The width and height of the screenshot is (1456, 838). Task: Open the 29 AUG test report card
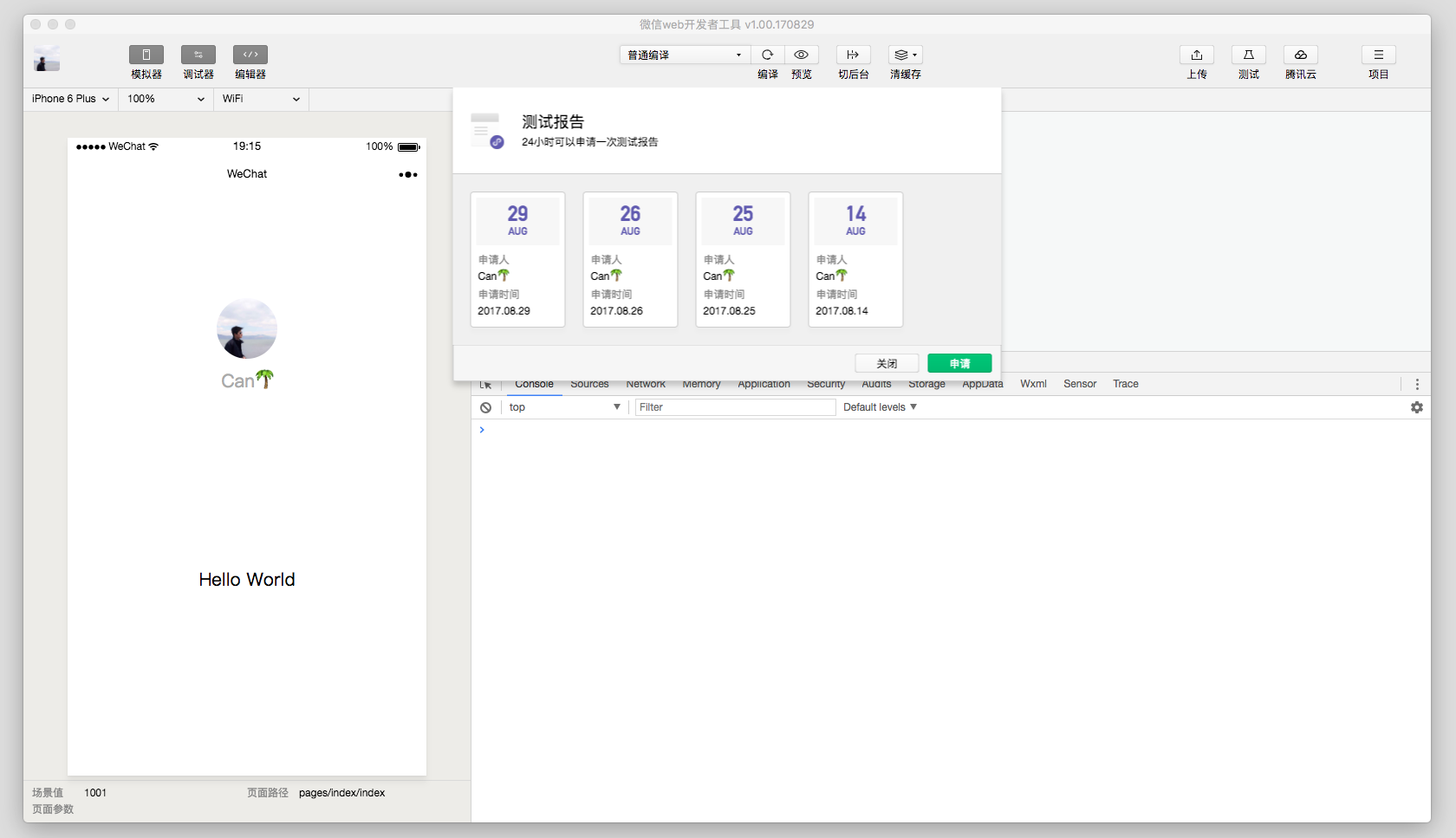517,259
